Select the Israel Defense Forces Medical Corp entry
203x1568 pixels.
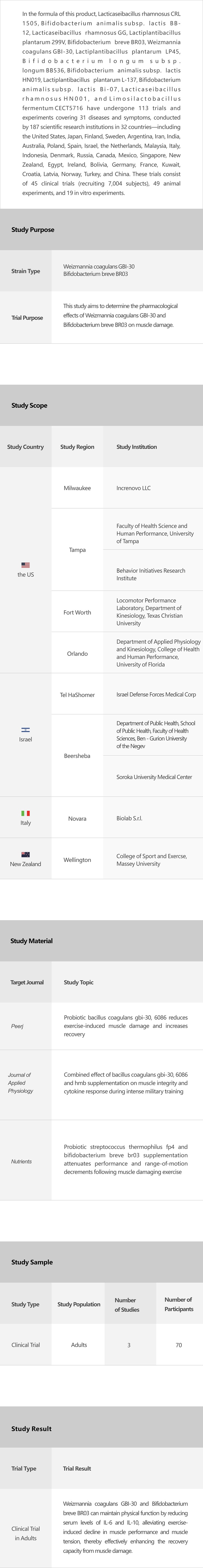pos(156,695)
